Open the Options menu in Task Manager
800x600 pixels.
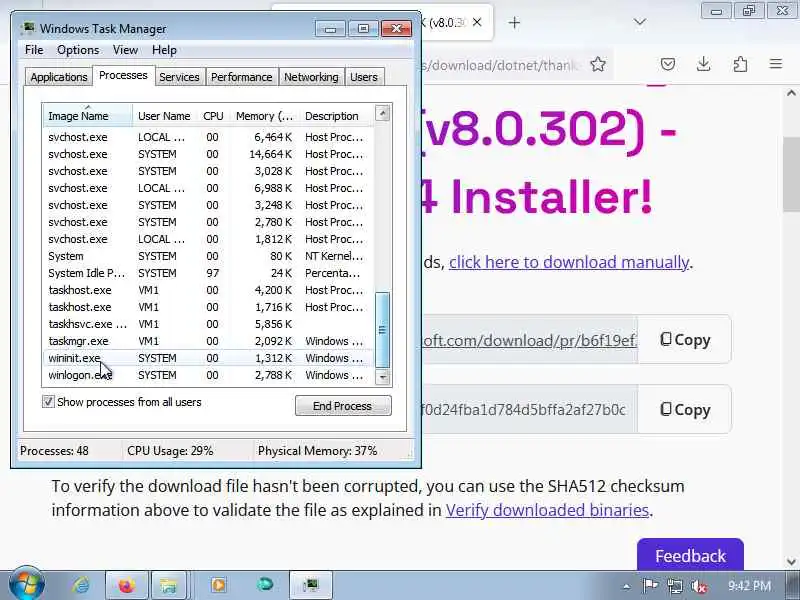(78, 49)
